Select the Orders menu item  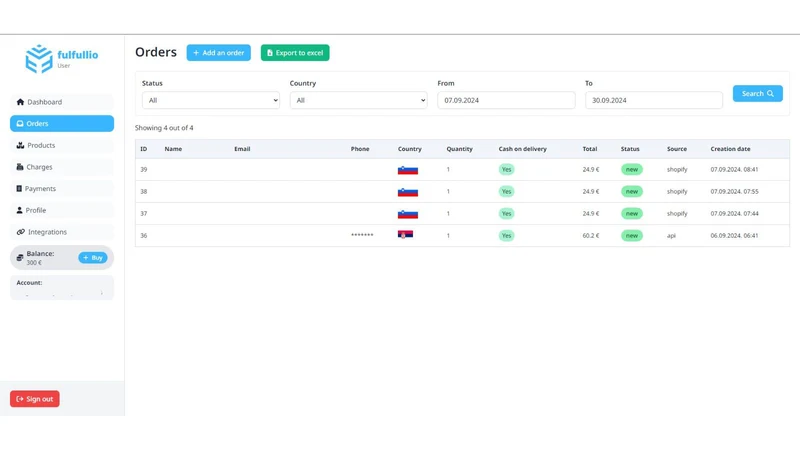coord(62,123)
